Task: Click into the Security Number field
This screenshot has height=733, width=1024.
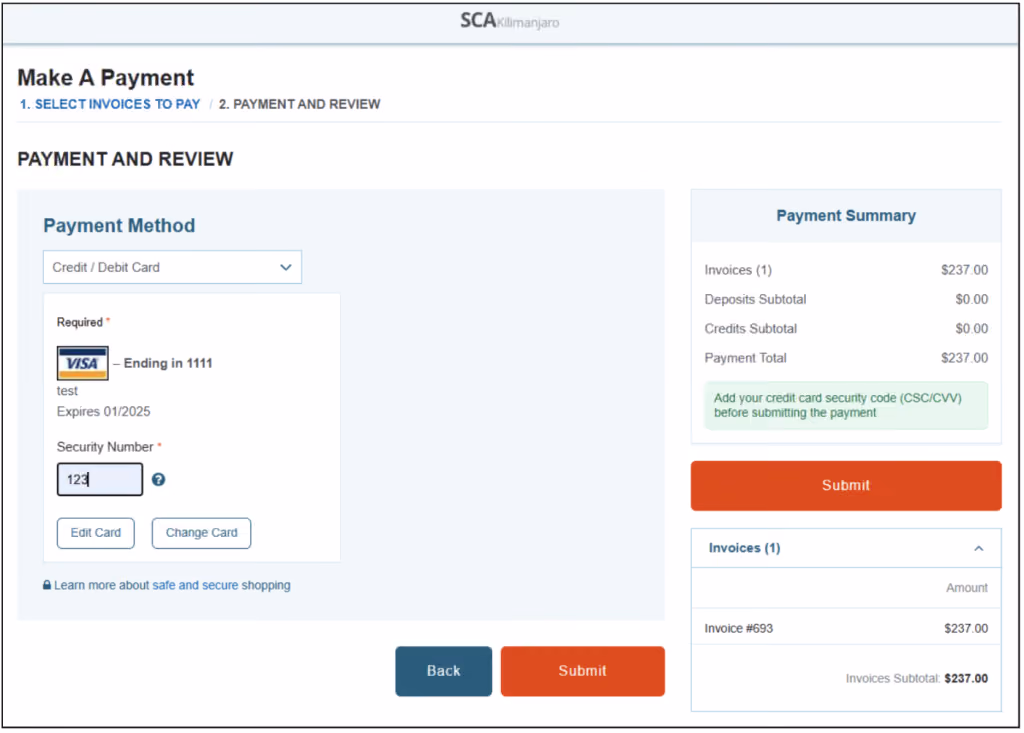Action: (x=99, y=480)
